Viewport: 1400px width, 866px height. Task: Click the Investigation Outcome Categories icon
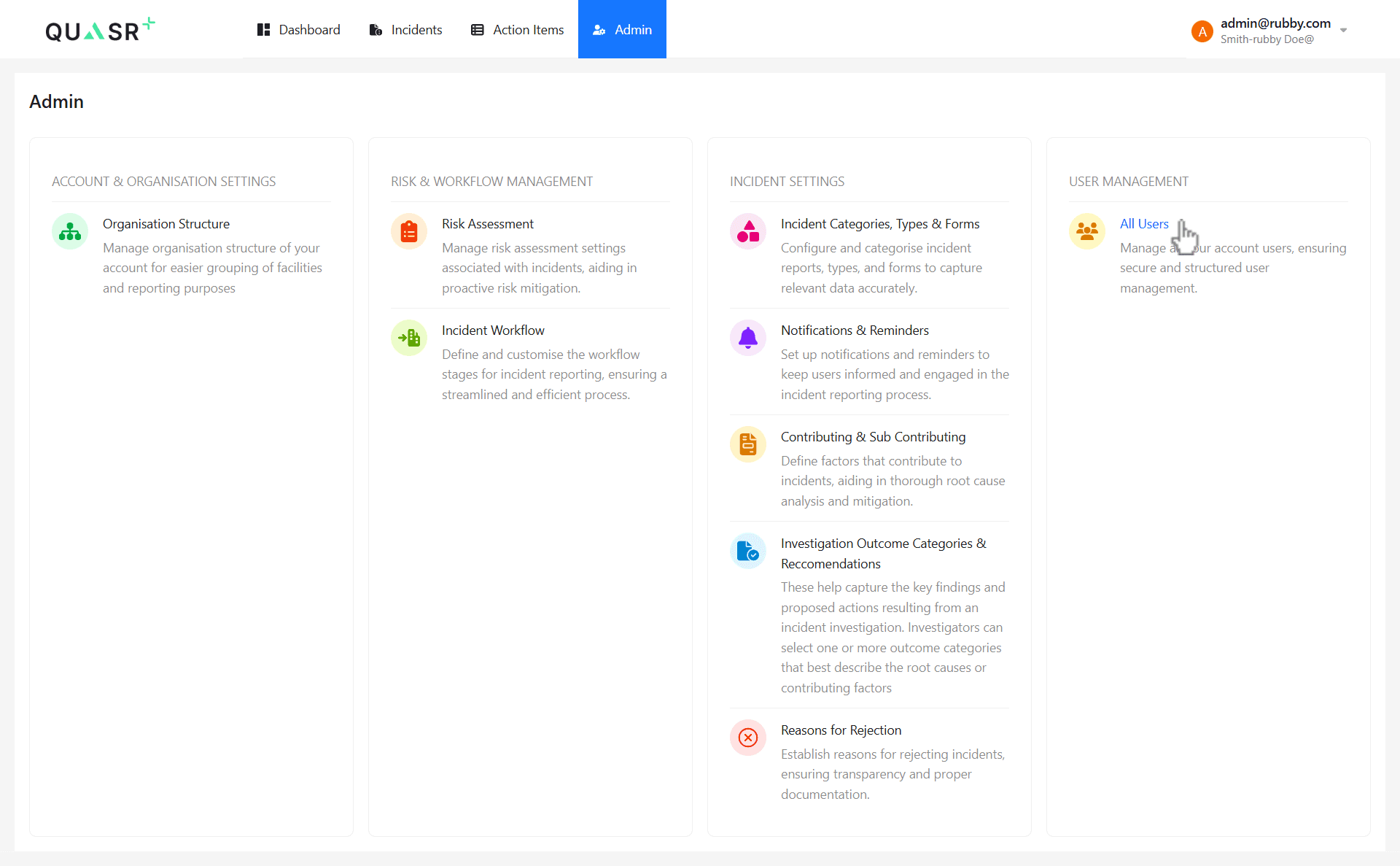(x=747, y=551)
